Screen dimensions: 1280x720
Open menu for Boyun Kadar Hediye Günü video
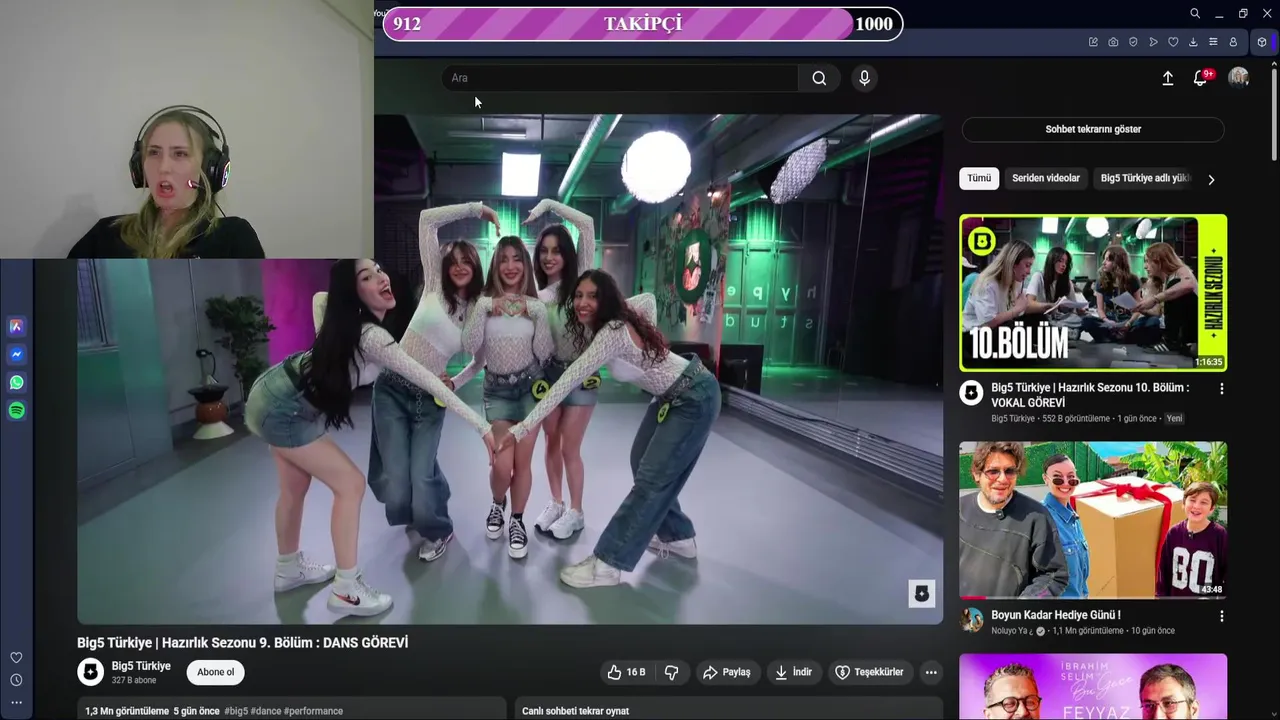point(1221,616)
